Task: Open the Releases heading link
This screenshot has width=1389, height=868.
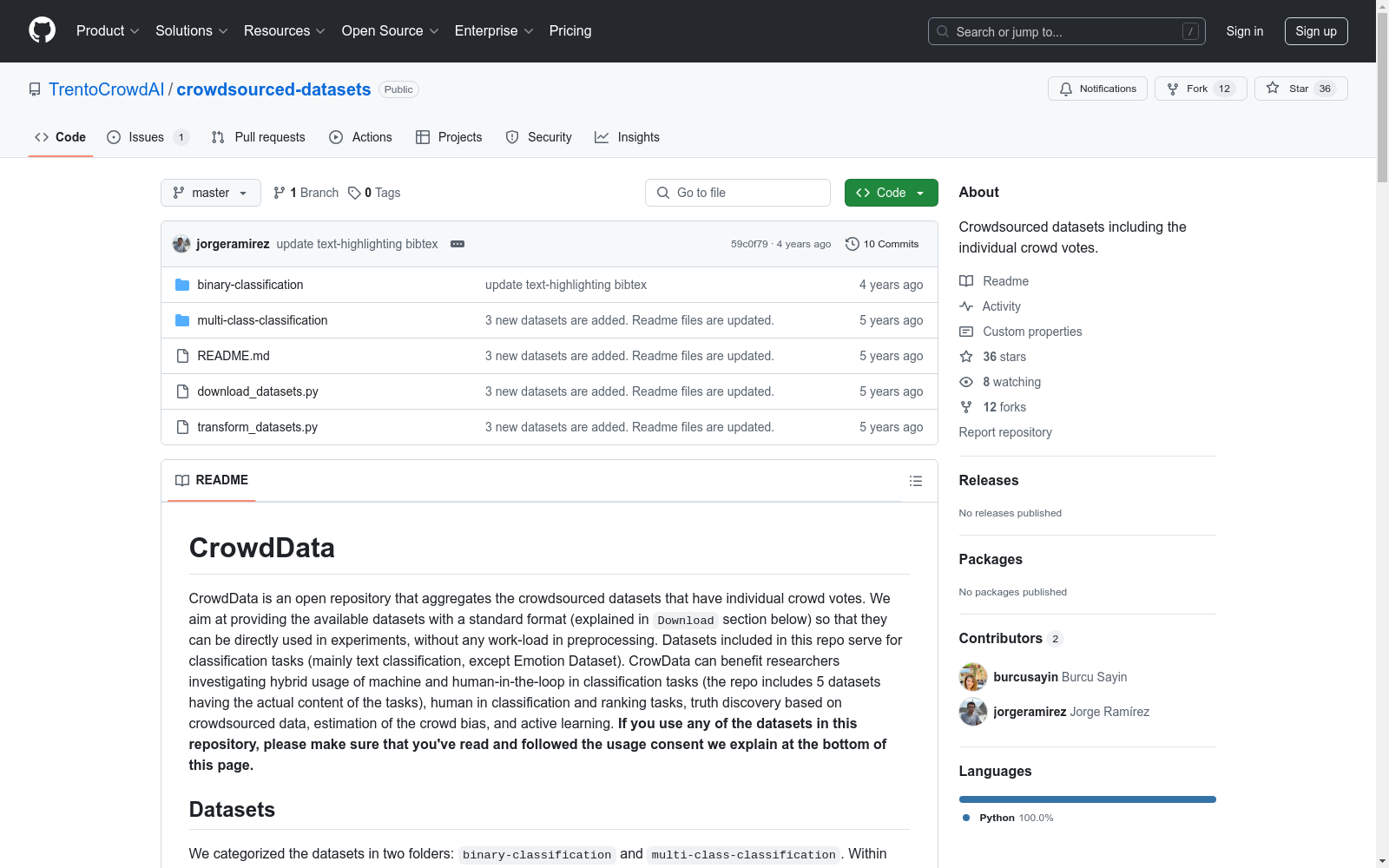Action: pos(989,480)
